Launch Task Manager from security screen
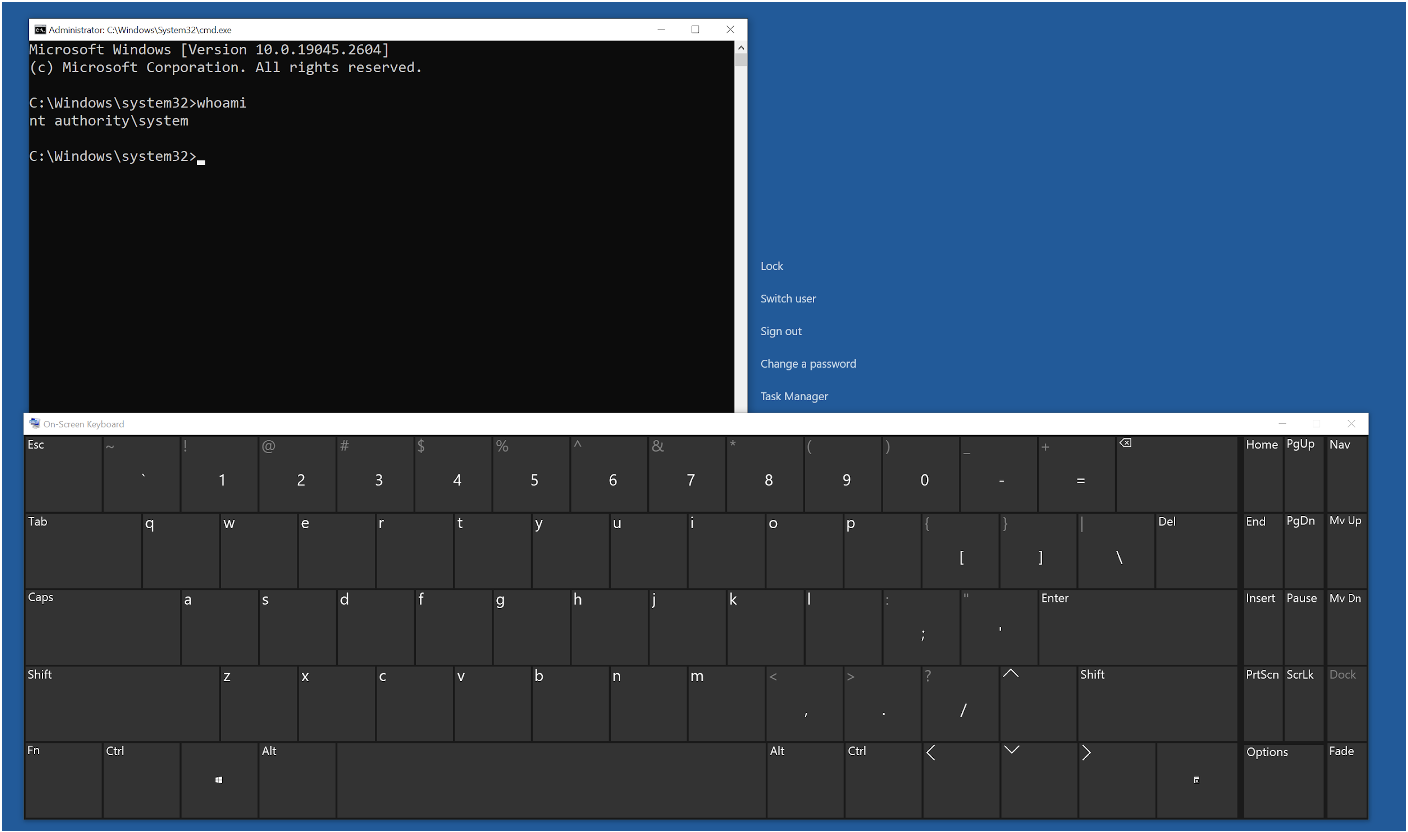This screenshot has height=832, width=1408. tap(794, 397)
